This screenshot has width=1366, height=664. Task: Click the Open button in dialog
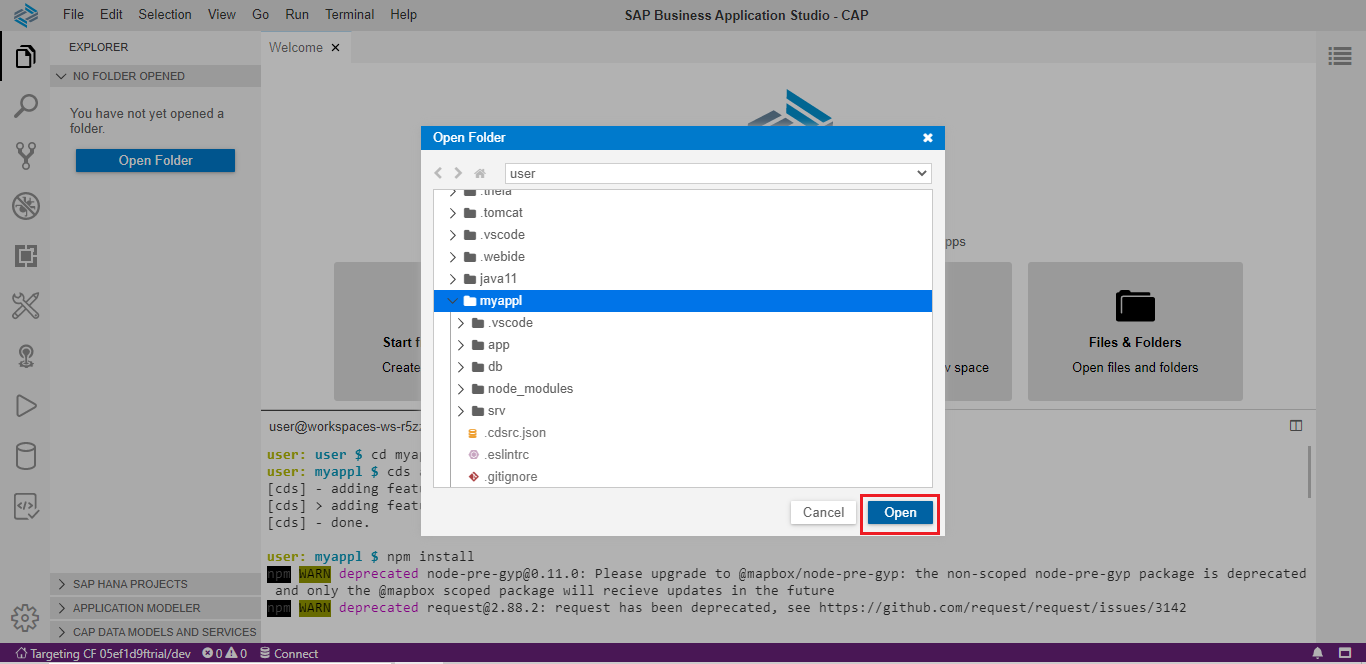pyautogui.click(x=900, y=513)
